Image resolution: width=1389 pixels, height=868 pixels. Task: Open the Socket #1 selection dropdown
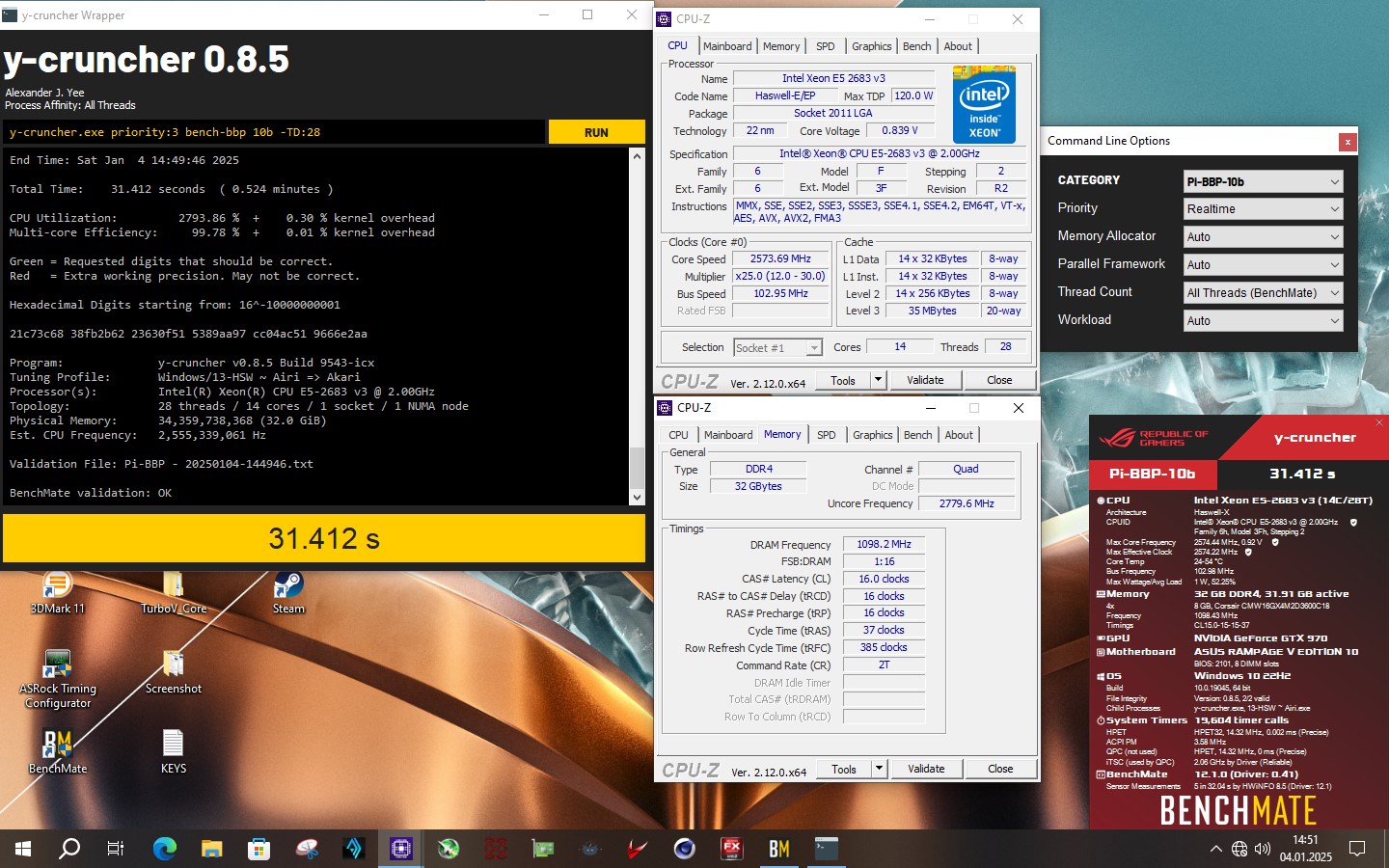777,347
